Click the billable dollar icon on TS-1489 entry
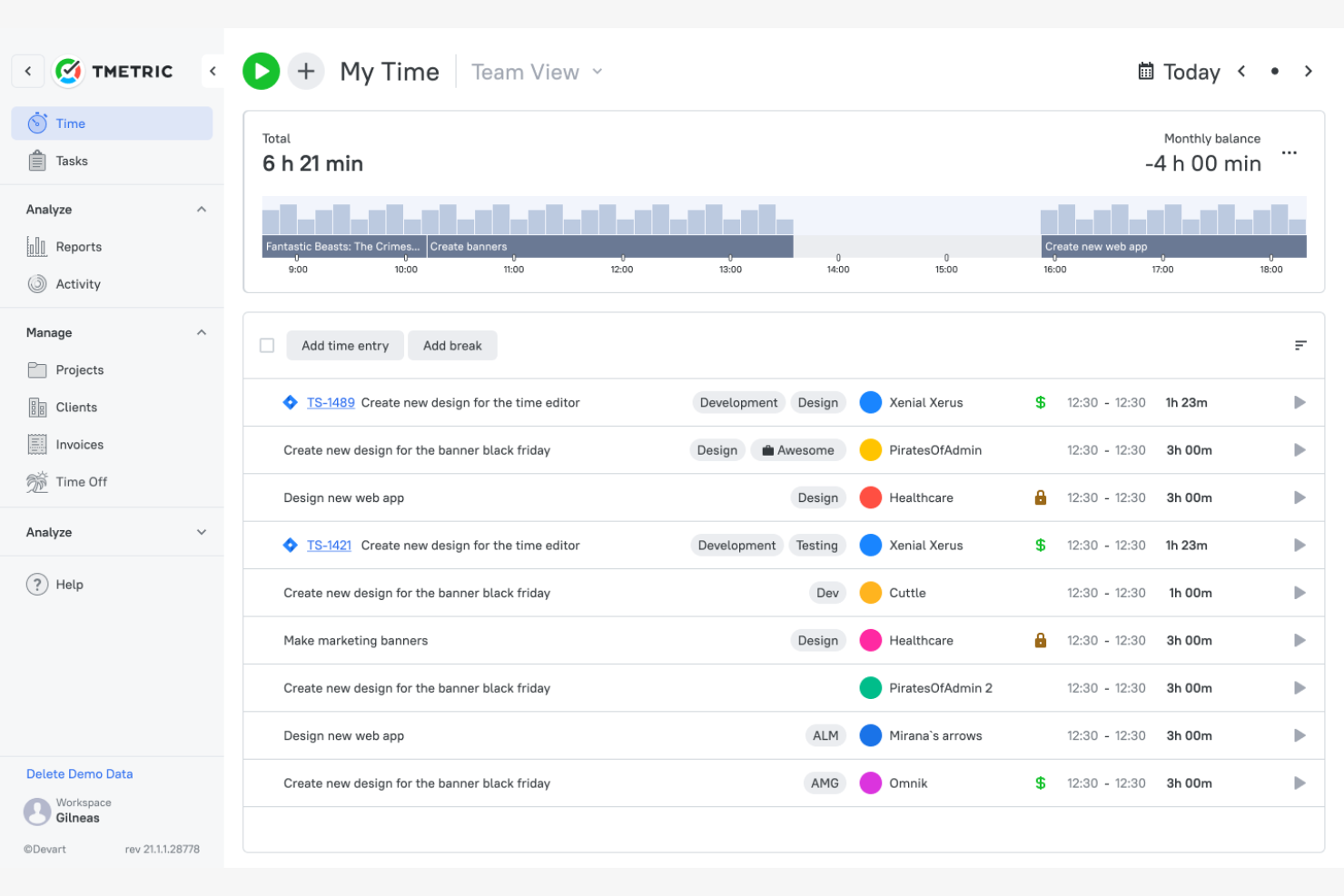Image resolution: width=1344 pixels, height=896 pixels. tap(1040, 402)
